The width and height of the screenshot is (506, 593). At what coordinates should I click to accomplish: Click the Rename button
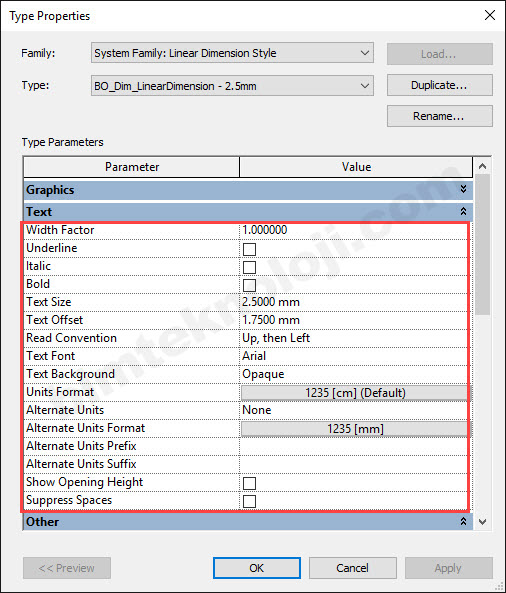coord(439,116)
